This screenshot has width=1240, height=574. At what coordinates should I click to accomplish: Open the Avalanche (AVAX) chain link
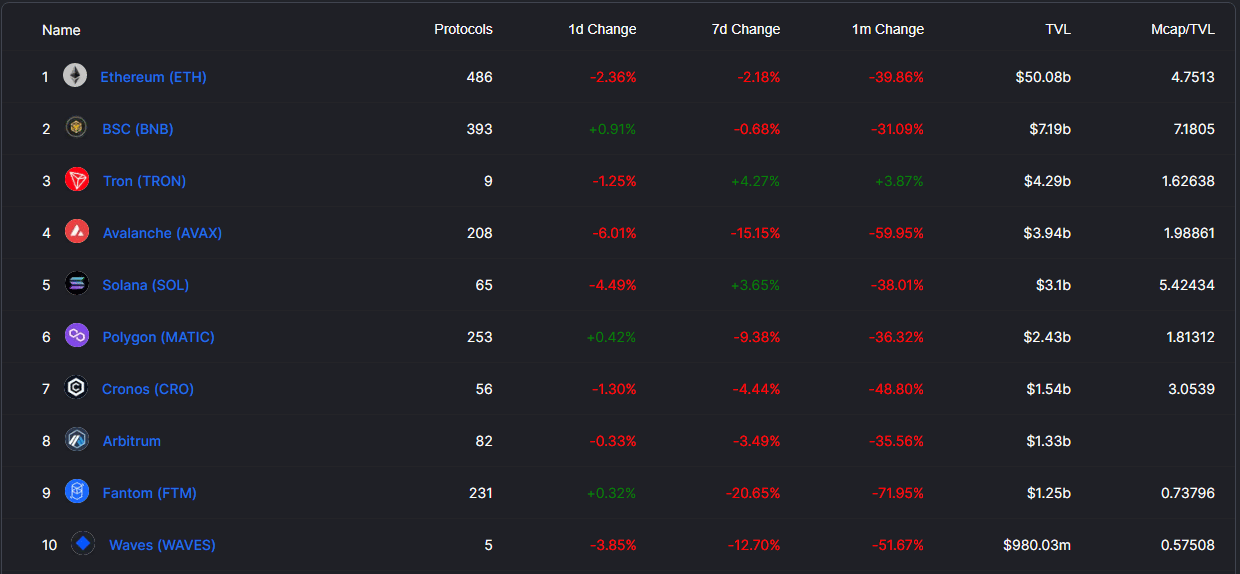(x=162, y=233)
